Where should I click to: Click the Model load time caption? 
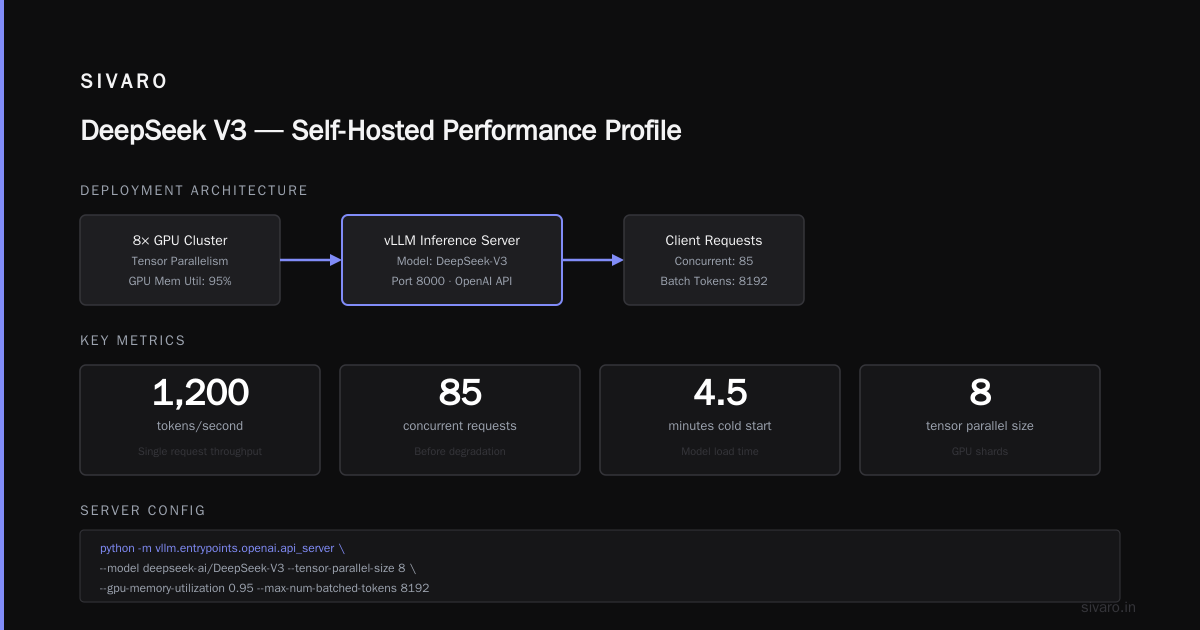720,451
